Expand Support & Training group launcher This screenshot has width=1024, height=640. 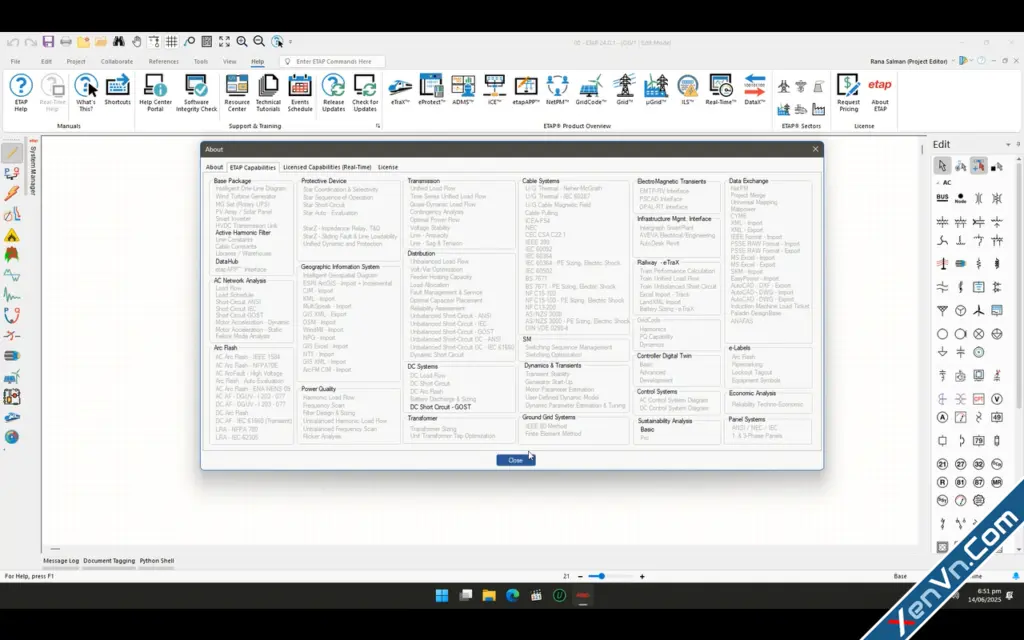377,125
